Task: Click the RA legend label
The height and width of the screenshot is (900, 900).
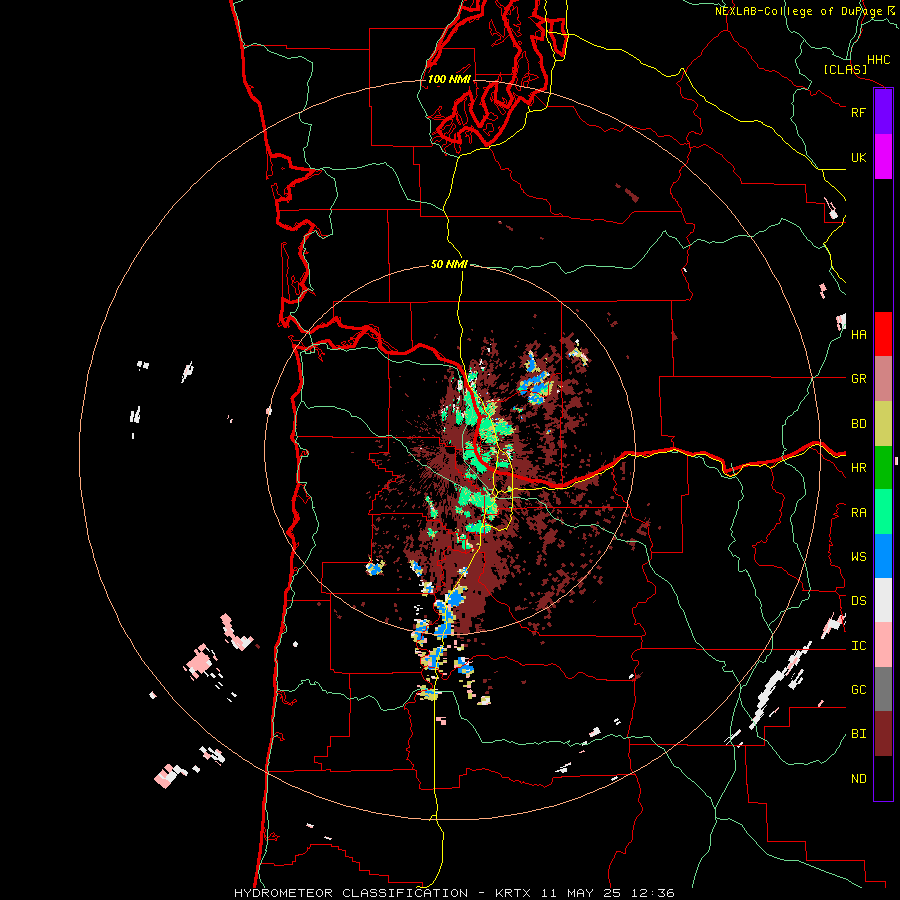Action: pyautogui.click(x=859, y=513)
